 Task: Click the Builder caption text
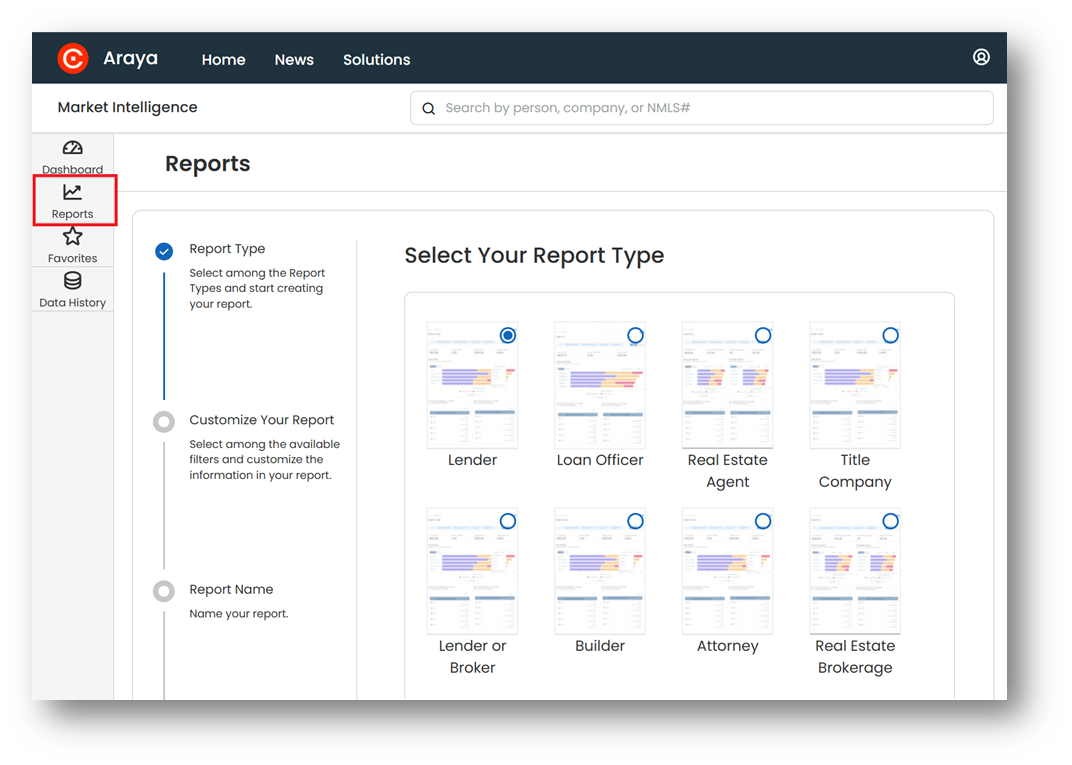[x=600, y=646]
